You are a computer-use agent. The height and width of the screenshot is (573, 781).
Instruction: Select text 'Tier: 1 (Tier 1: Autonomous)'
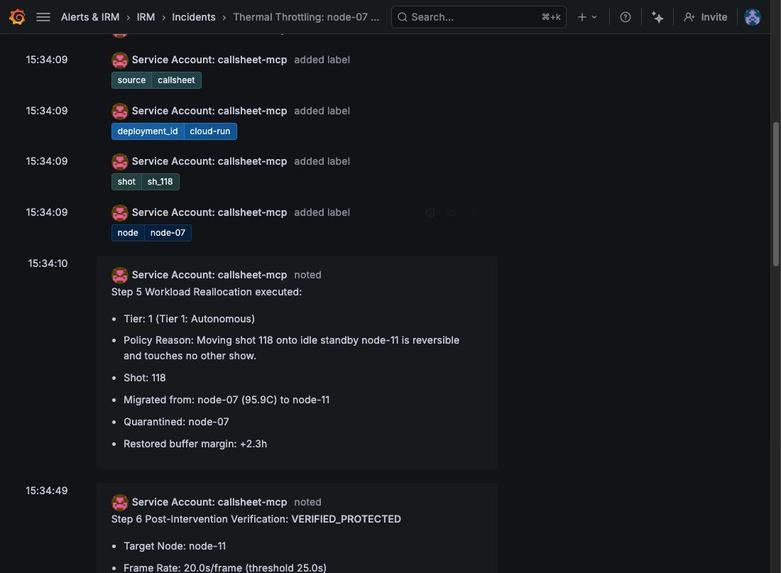[189, 319]
